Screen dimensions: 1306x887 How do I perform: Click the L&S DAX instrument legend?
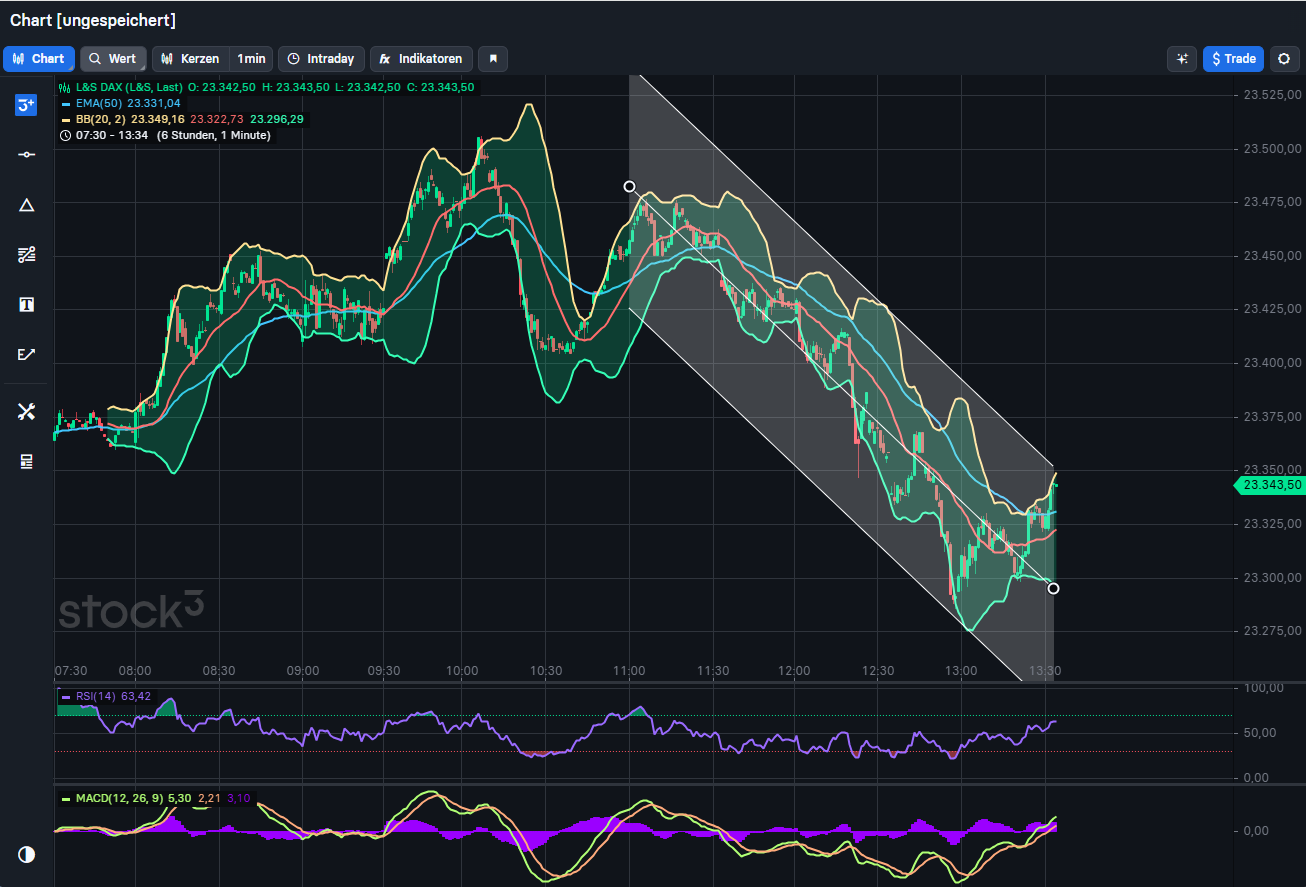pyautogui.click(x=128, y=87)
